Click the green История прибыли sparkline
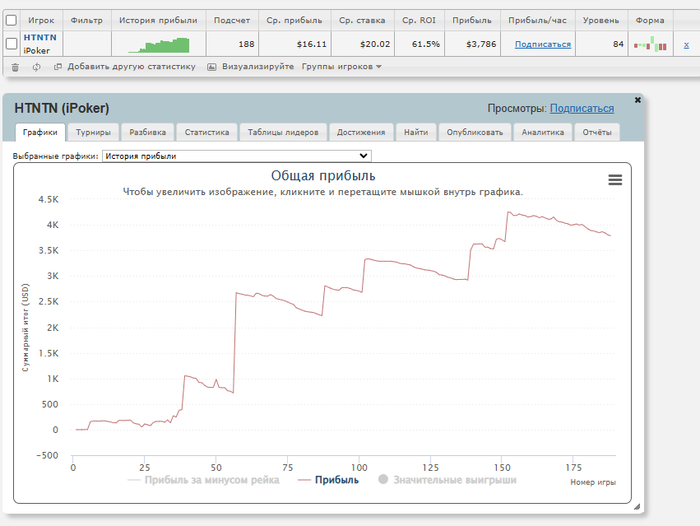Viewport: 700px width, 526px height. point(159,45)
